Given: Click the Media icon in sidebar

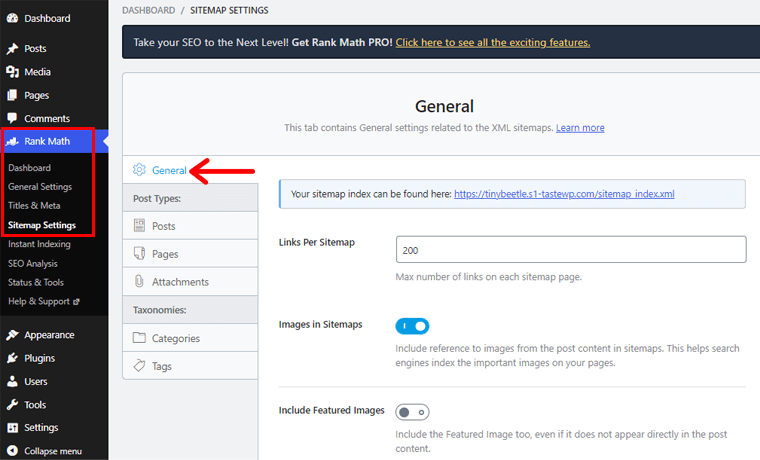Looking at the screenshot, I should point(13,72).
